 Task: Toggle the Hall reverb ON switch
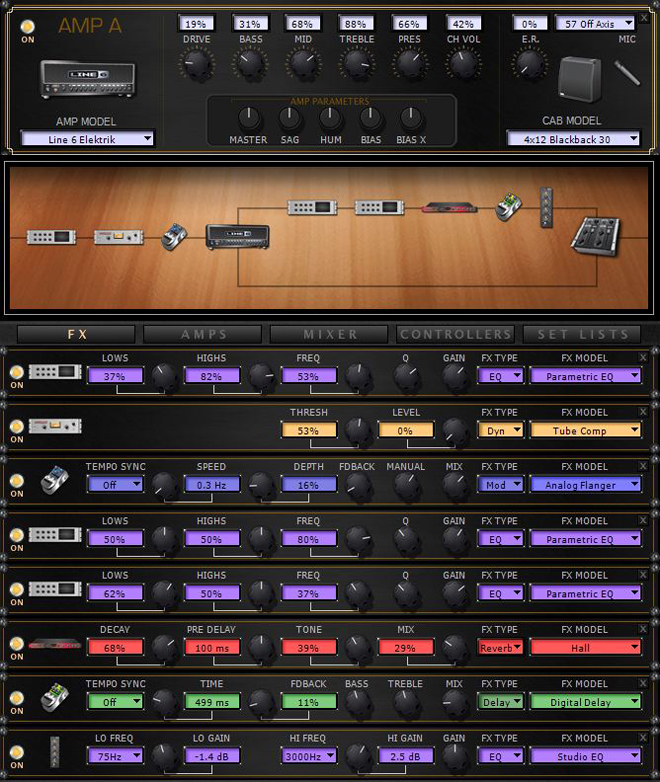16,644
